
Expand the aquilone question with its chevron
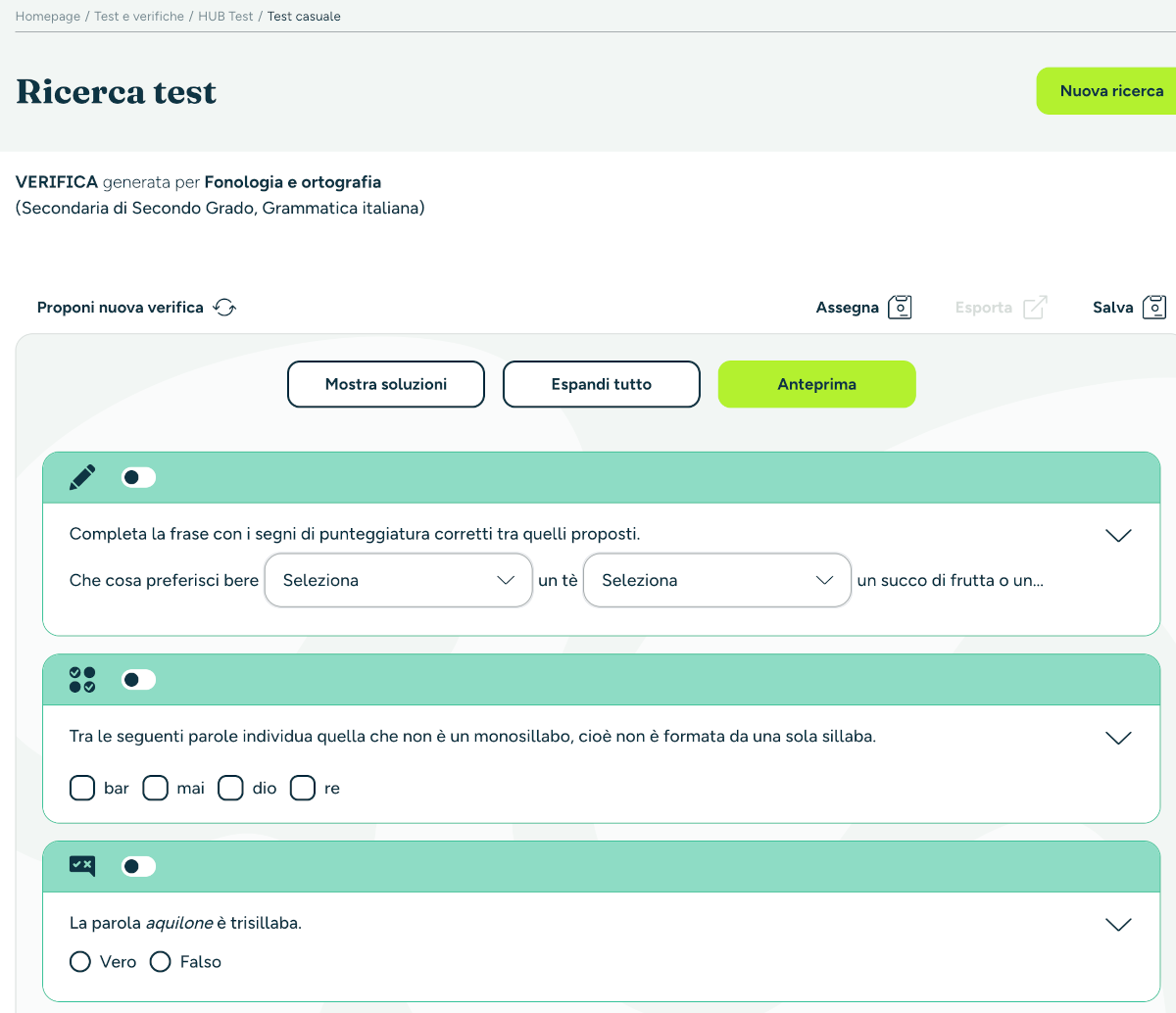coord(1118,924)
